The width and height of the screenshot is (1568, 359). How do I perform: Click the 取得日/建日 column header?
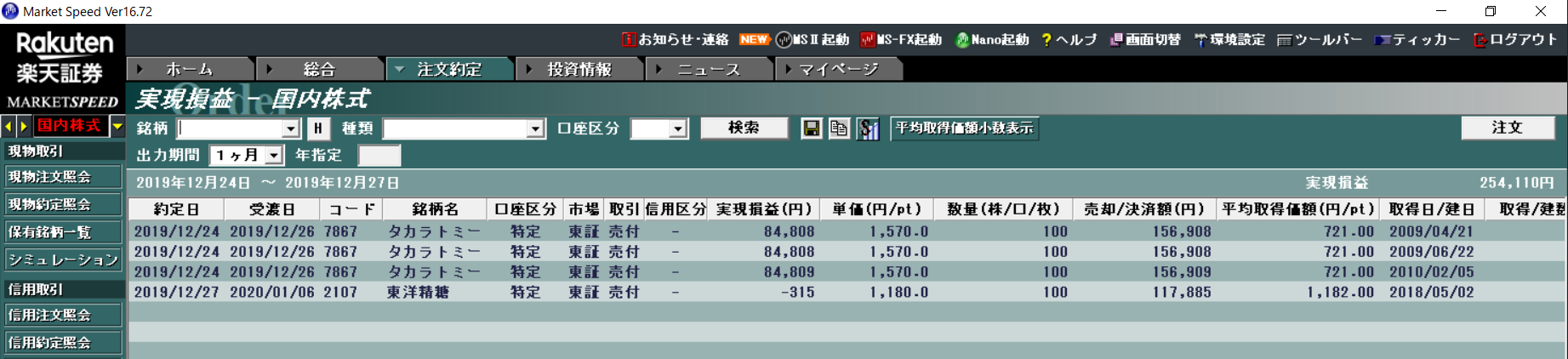[x=1433, y=209]
